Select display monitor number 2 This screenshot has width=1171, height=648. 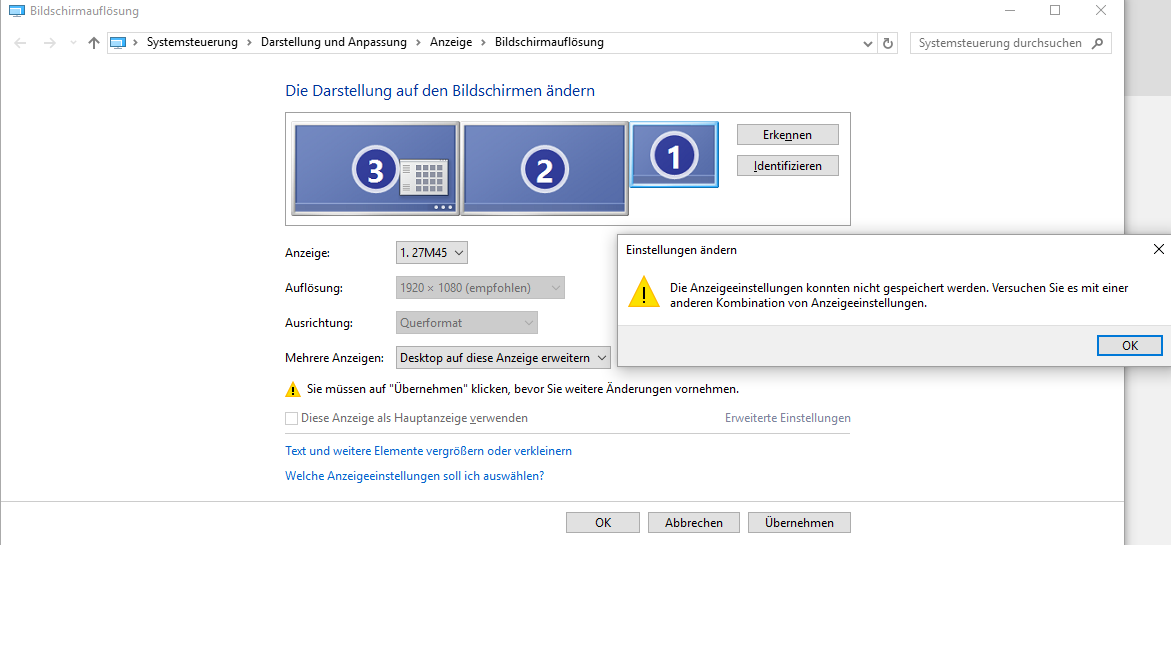[x=544, y=169]
